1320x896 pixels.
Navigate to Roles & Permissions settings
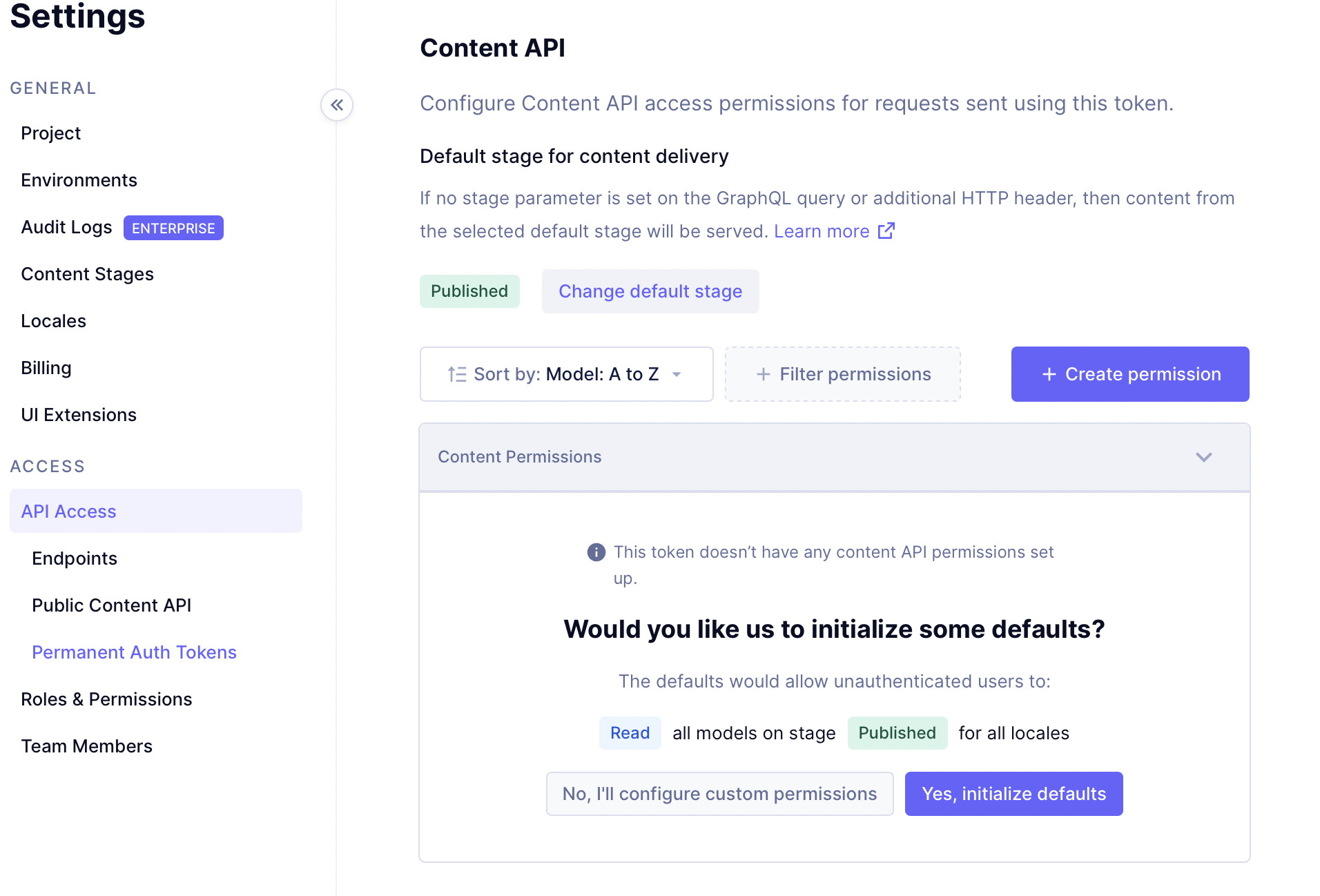106,699
